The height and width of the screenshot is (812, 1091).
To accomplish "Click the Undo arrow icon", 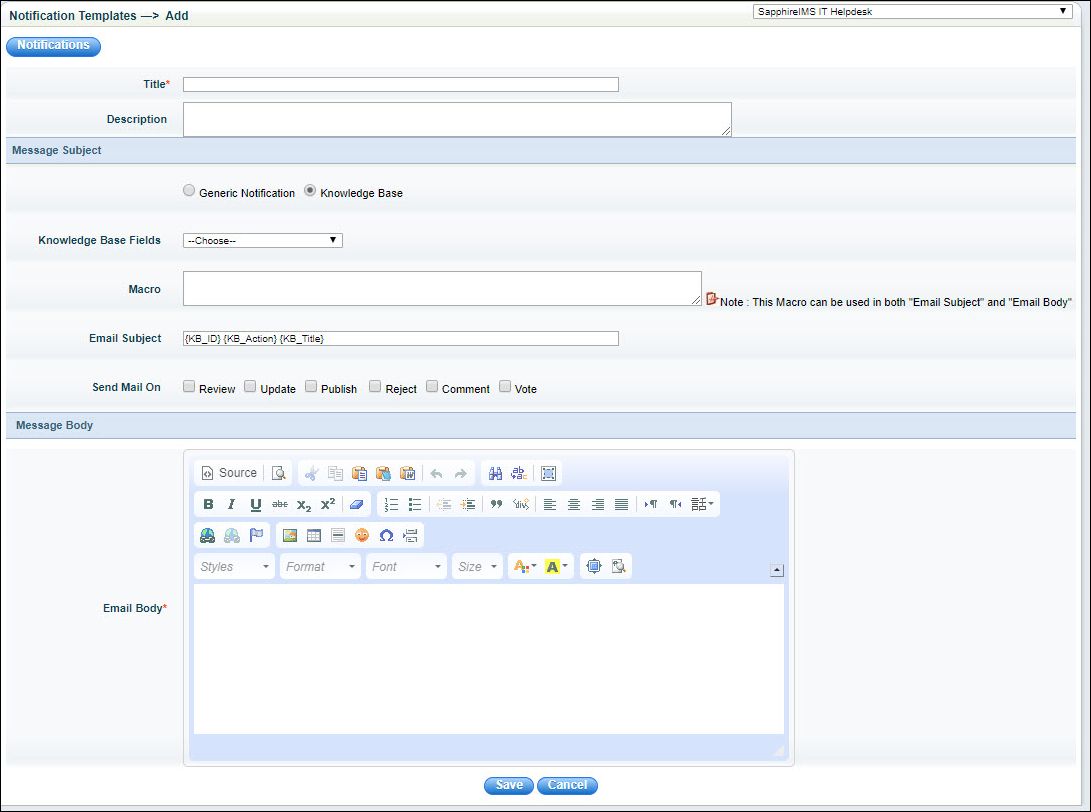I will coord(436,473).
